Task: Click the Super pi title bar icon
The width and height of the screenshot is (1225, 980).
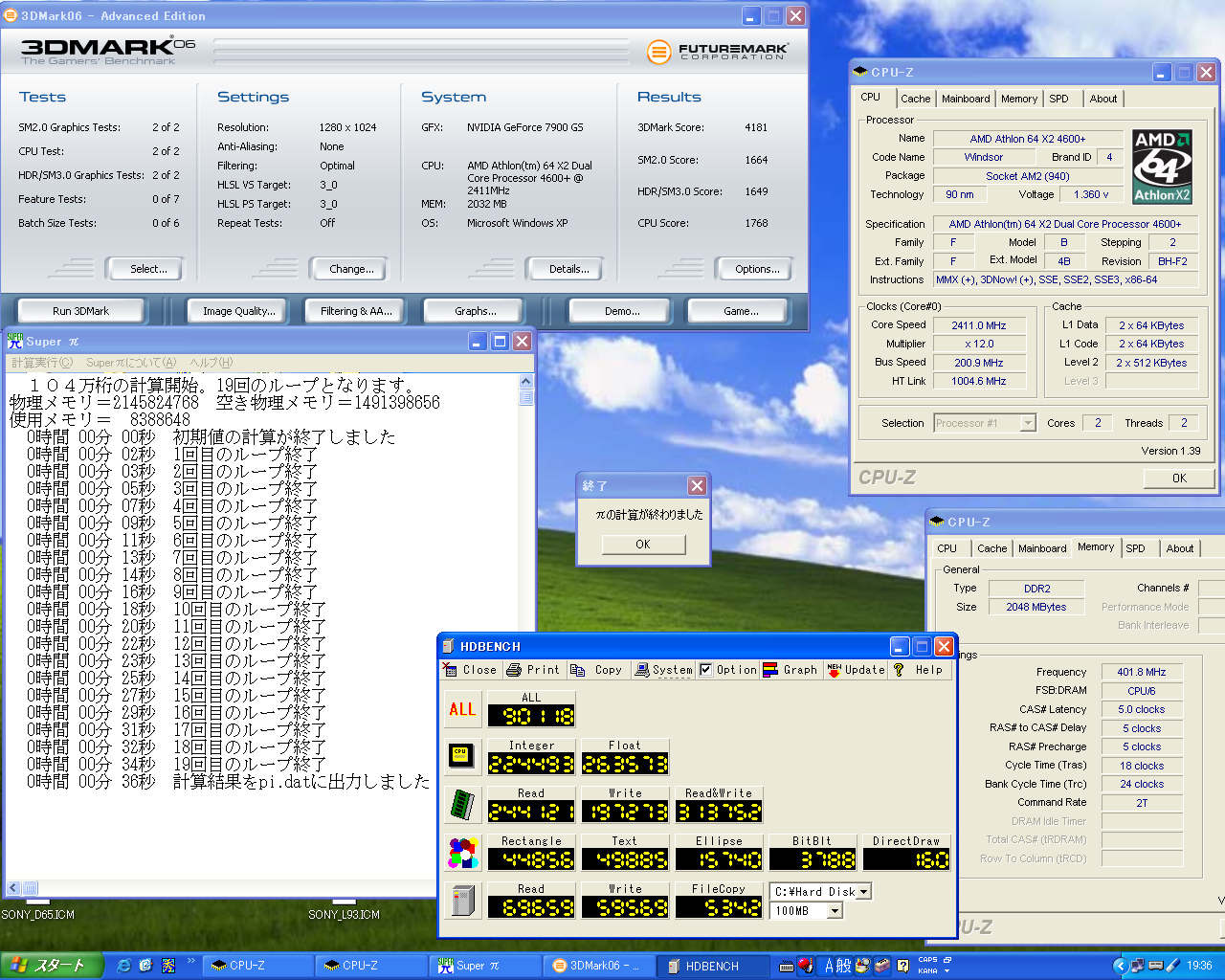Action: click(14, 341)
